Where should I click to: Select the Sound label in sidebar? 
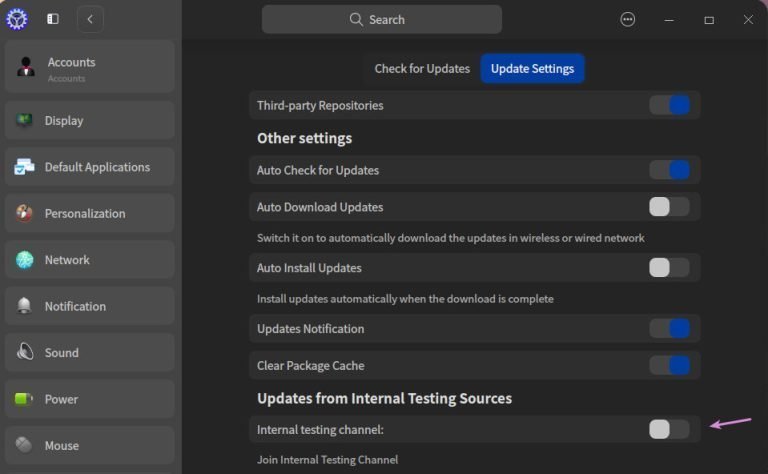click(x=62, y=353)
